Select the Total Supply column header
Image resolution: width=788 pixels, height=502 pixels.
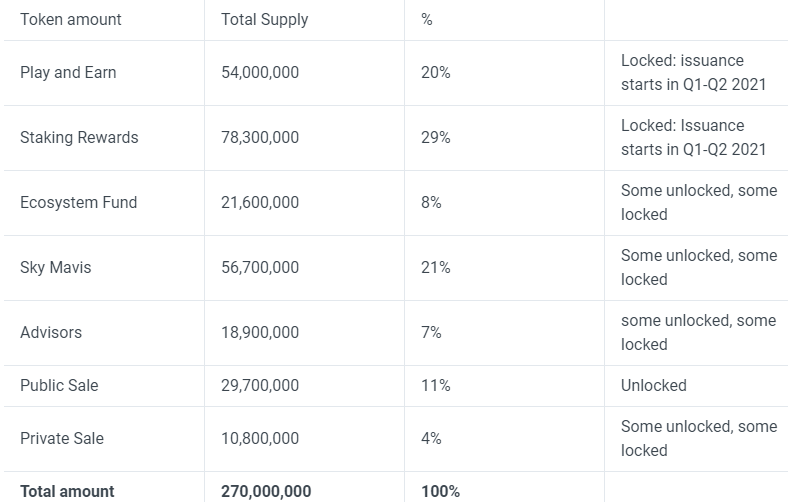(264, 20)
